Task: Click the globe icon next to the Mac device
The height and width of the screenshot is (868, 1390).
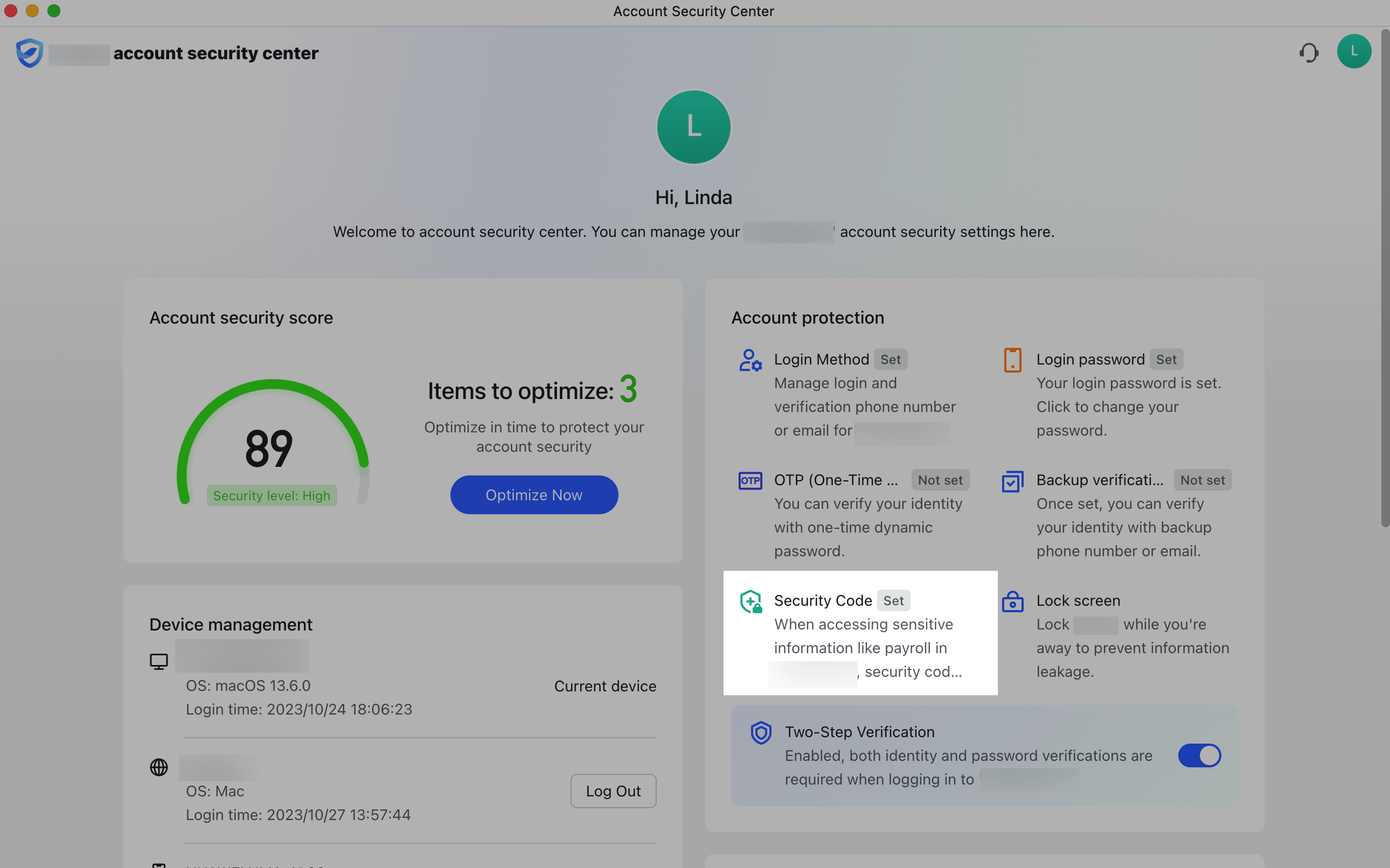Action: (159, 767)
